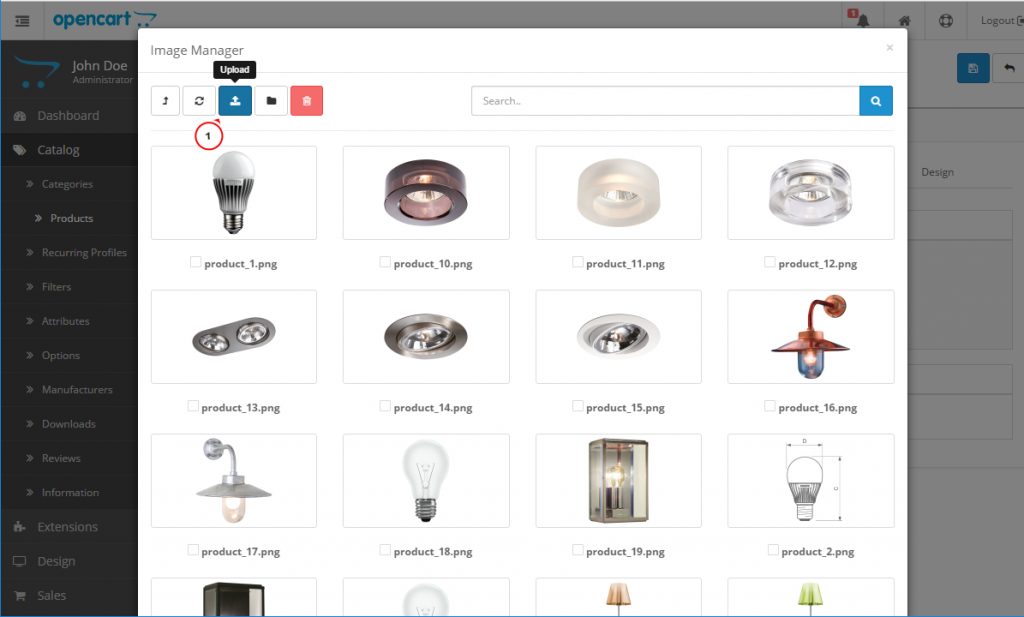The width and height of the screenshot is (1024, 617).
Task: Click the blue search magnifier button
Action: (x=876, y=101)
